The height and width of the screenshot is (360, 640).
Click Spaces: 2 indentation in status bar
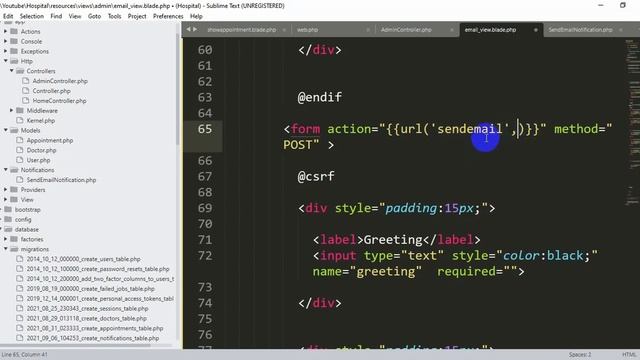[580, 355]
